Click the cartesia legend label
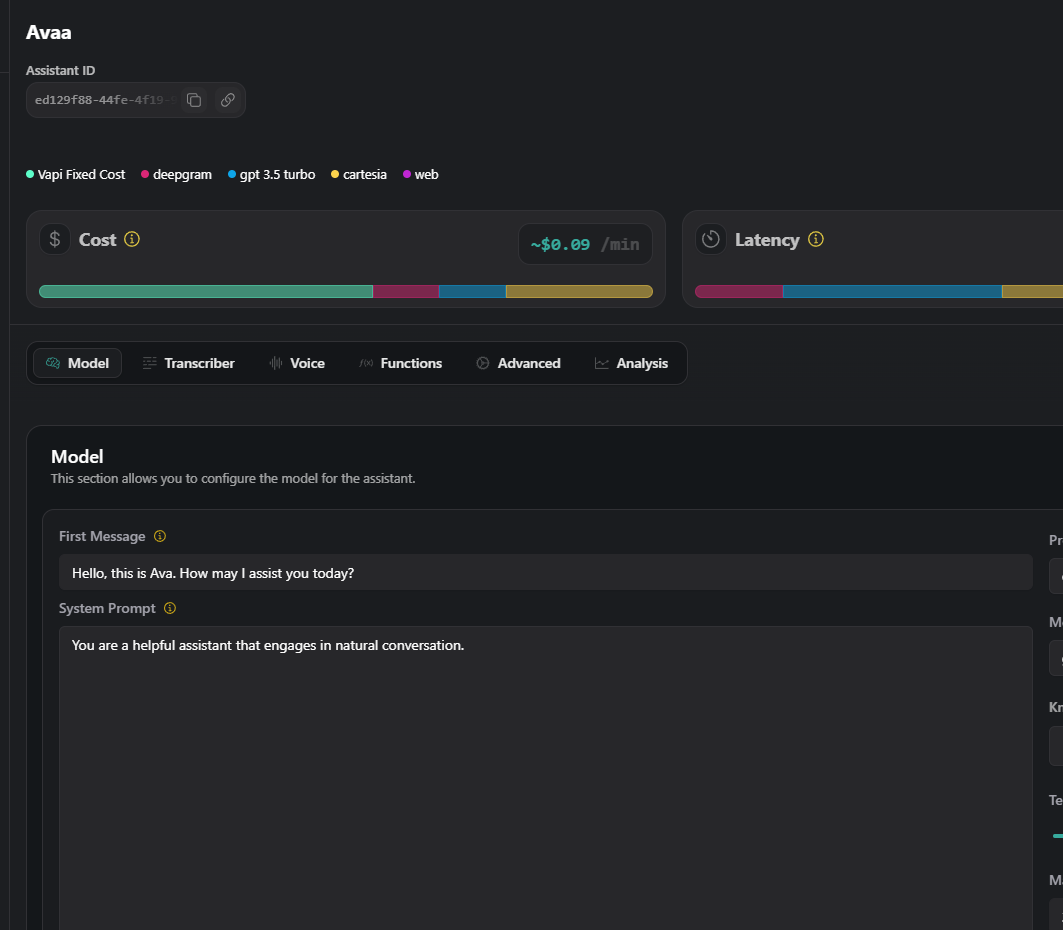 pyautogui.click(x=365, y=175)
